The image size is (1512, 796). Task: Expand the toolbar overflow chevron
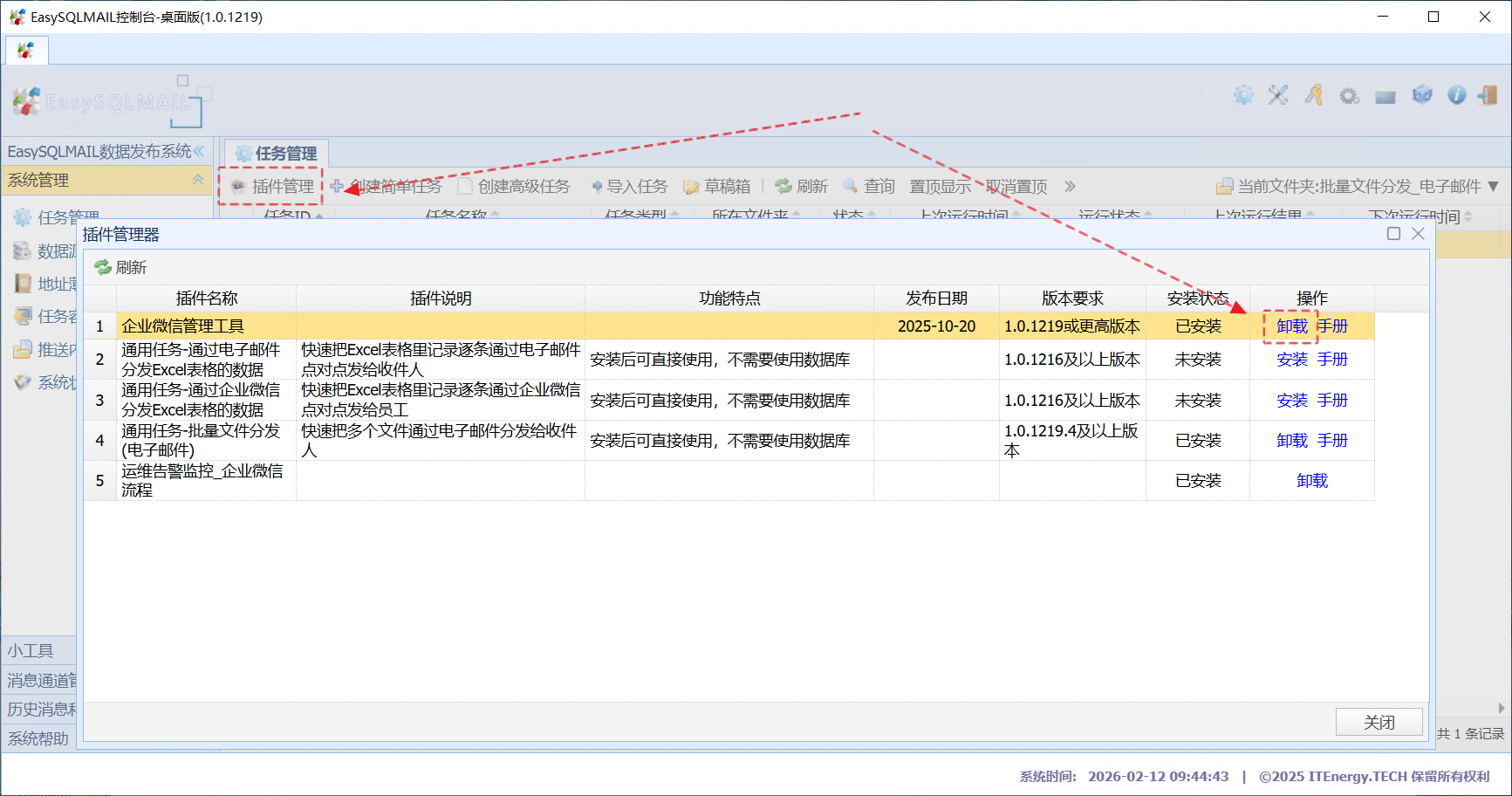pyautogui.click(x=1070, y=187)
